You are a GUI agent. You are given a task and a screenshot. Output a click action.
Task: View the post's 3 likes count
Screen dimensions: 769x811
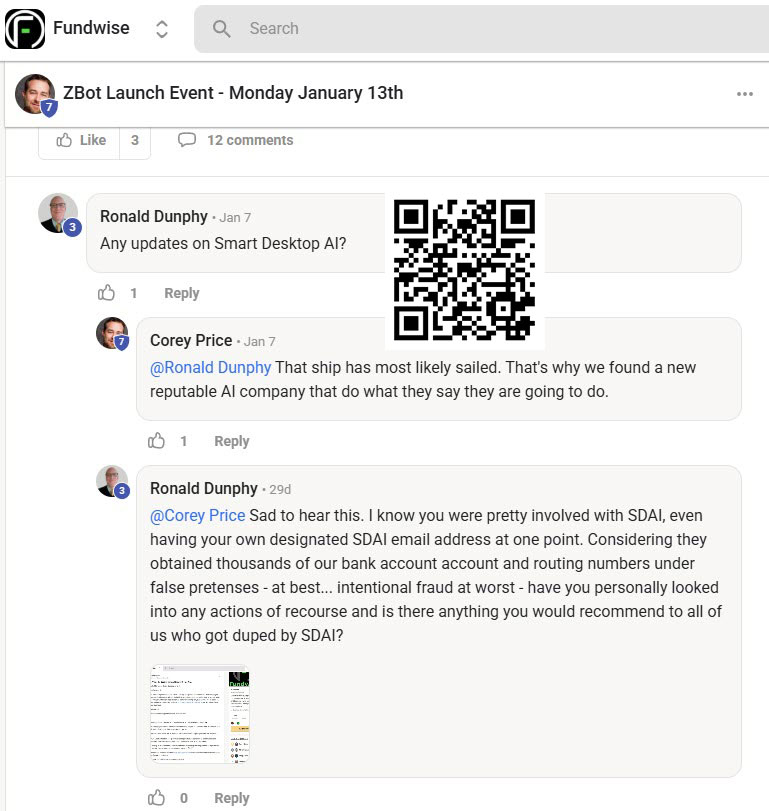pos(135,140)
